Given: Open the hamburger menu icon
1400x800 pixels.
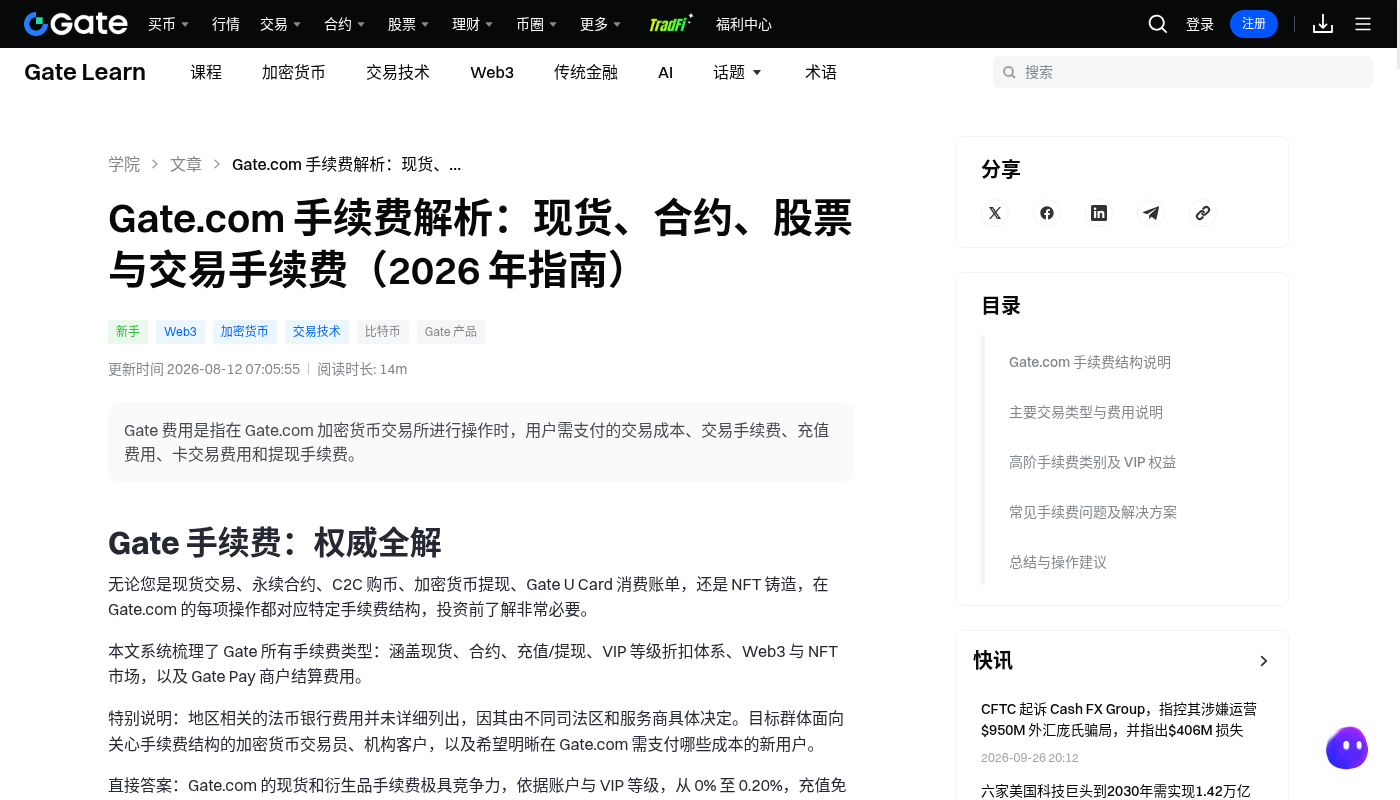Looking at the screenshot, I should tap(1363, 24).
